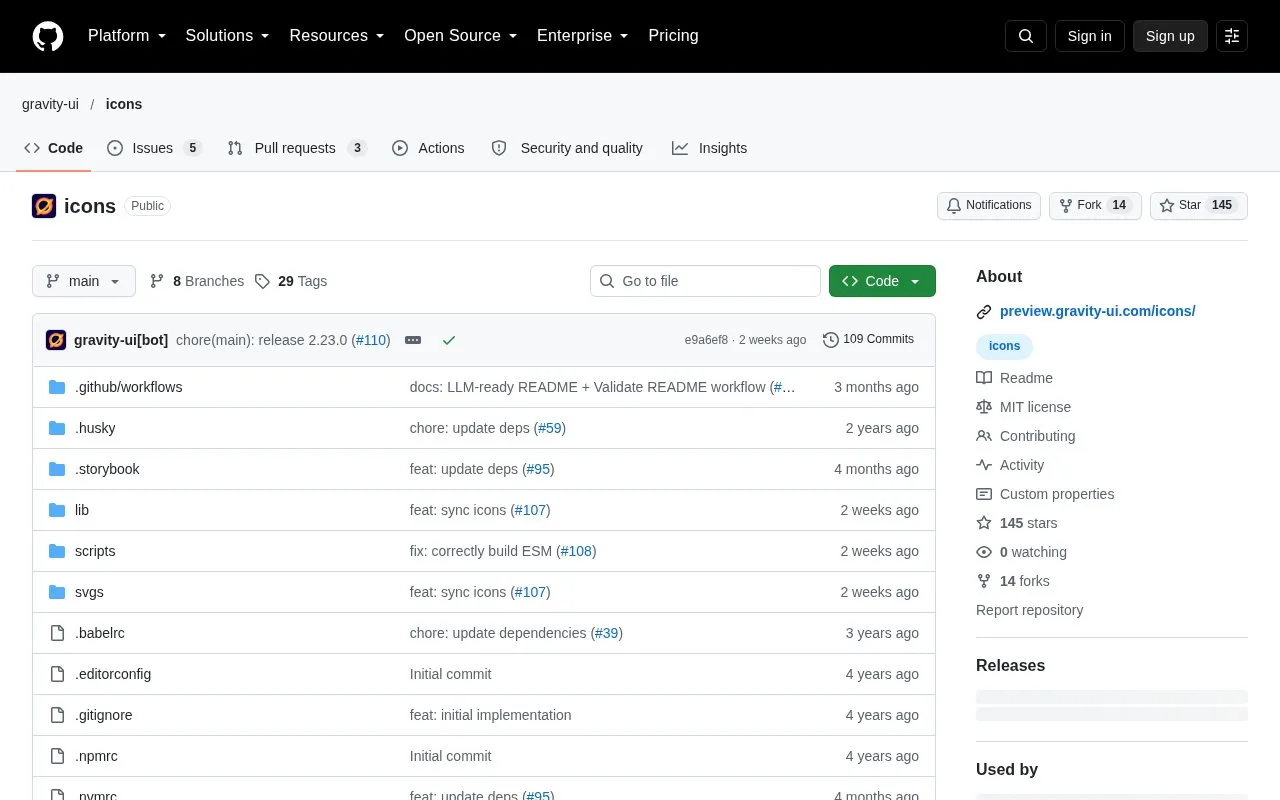1280x800 pixels.
Task: Open the main branch selector
Action: [x=84, y=281]
